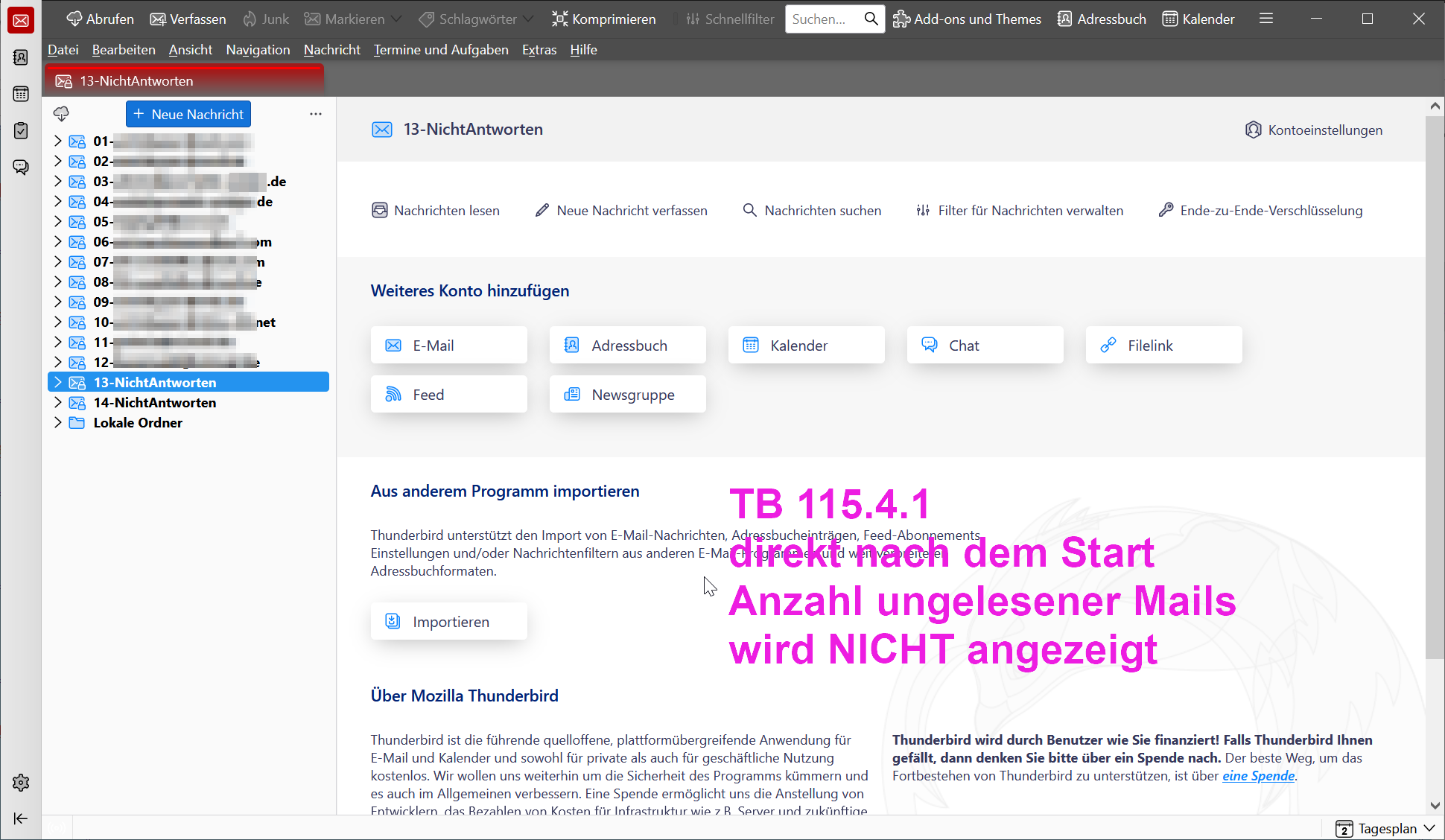The image size is (1445, 840).
Task: Click cloud download icon above folder list
Action: point(61,114)
